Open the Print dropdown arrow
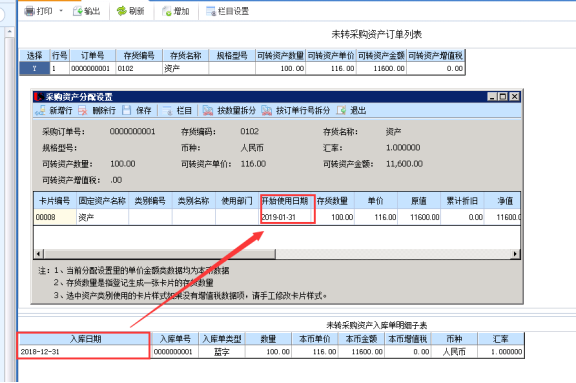Screen dimensions: 576x383 point(61,11)
